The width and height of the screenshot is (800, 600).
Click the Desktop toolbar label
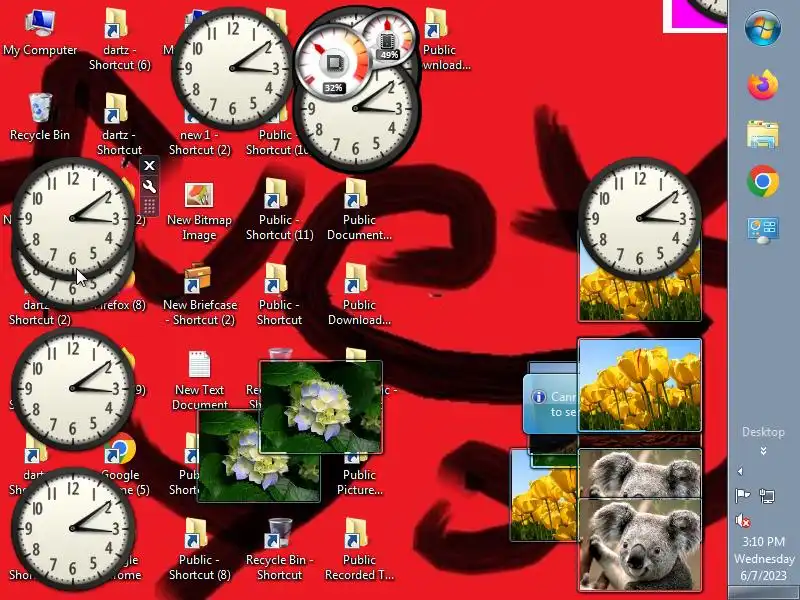coord(763,432)
